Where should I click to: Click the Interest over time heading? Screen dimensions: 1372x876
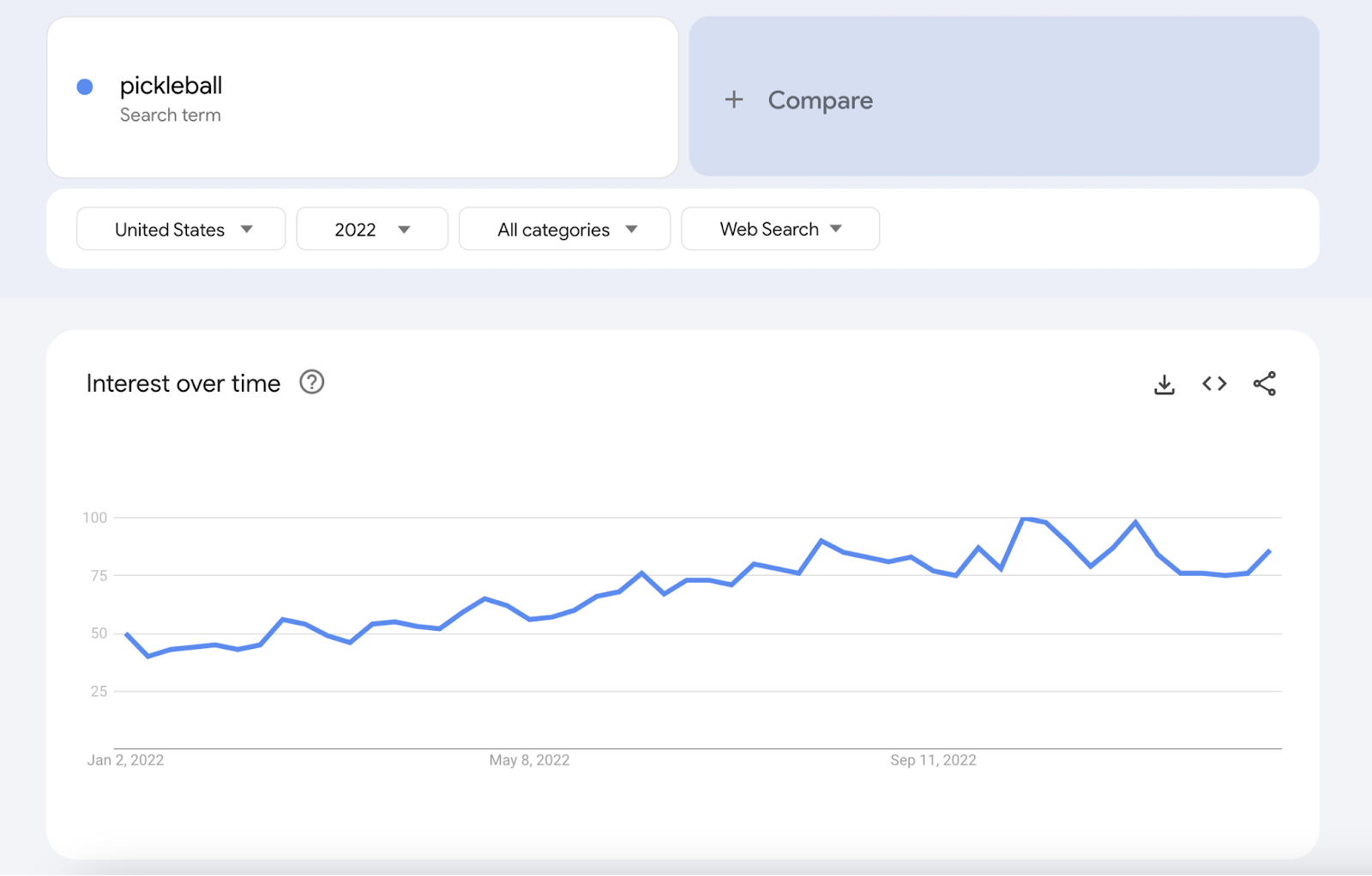pyautogui.click(x=182, y=383)
